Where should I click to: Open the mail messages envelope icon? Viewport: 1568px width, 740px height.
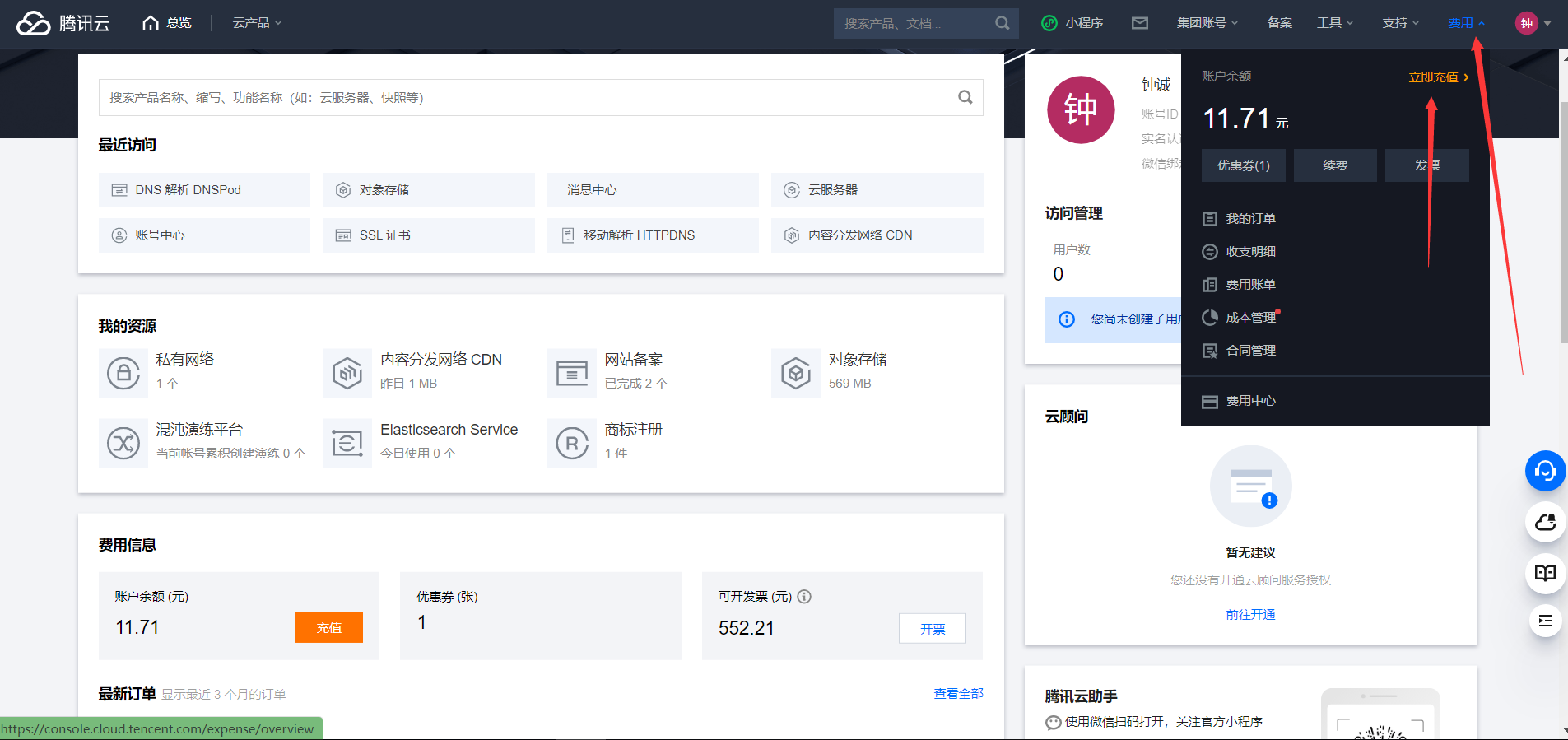(1139, 23)
